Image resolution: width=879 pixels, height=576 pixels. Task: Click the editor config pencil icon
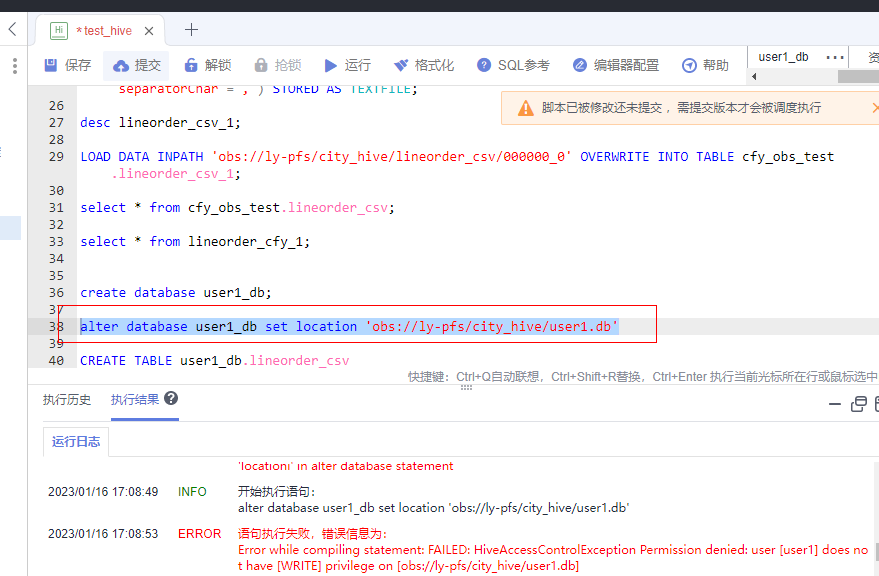[580, 65]
